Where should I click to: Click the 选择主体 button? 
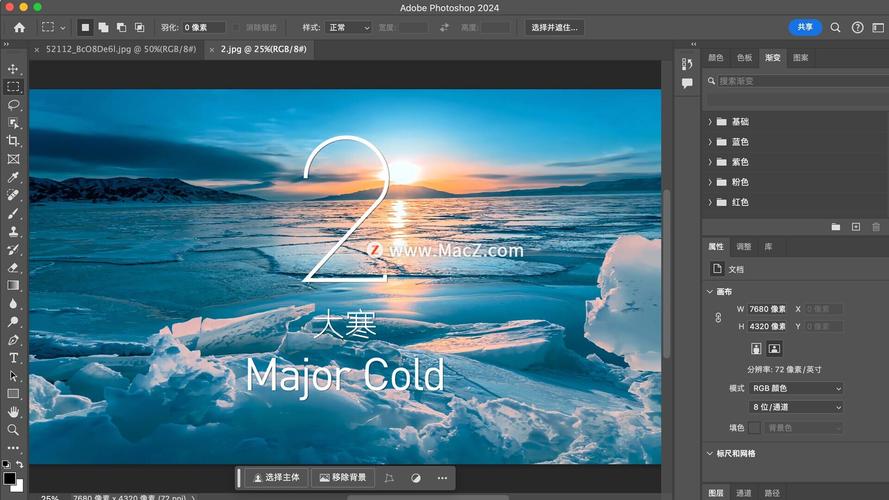[272, 478]
